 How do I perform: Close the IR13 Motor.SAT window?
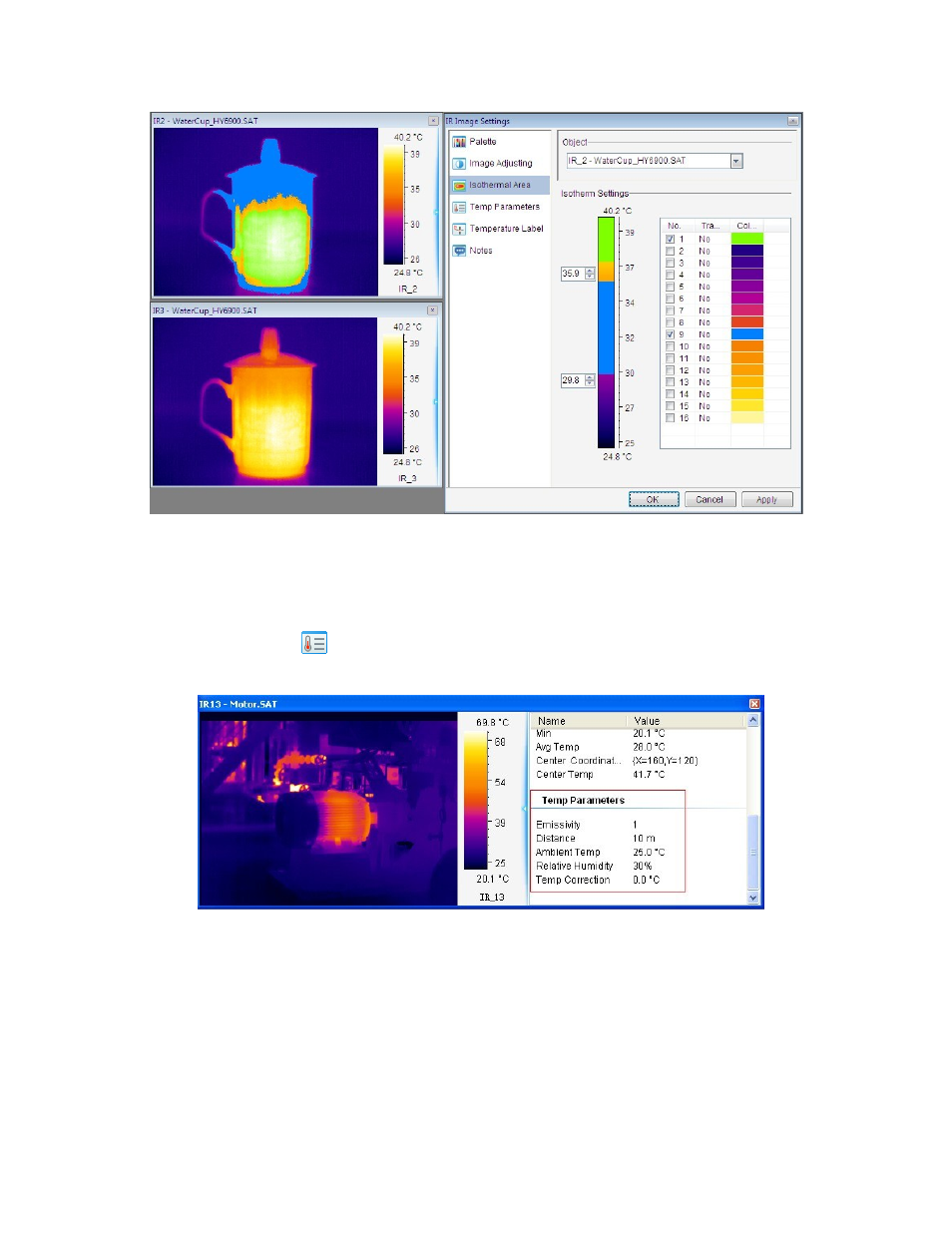tap(754, 704)
